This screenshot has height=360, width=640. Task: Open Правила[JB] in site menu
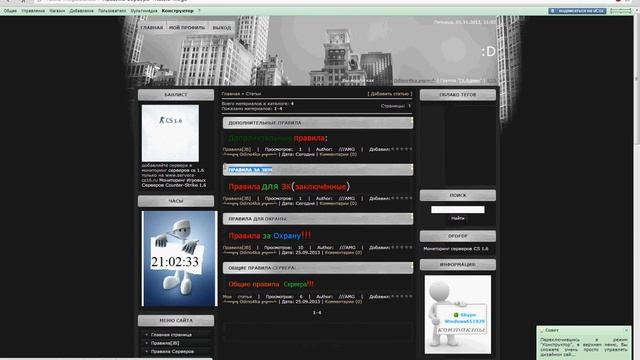[165, 343]
